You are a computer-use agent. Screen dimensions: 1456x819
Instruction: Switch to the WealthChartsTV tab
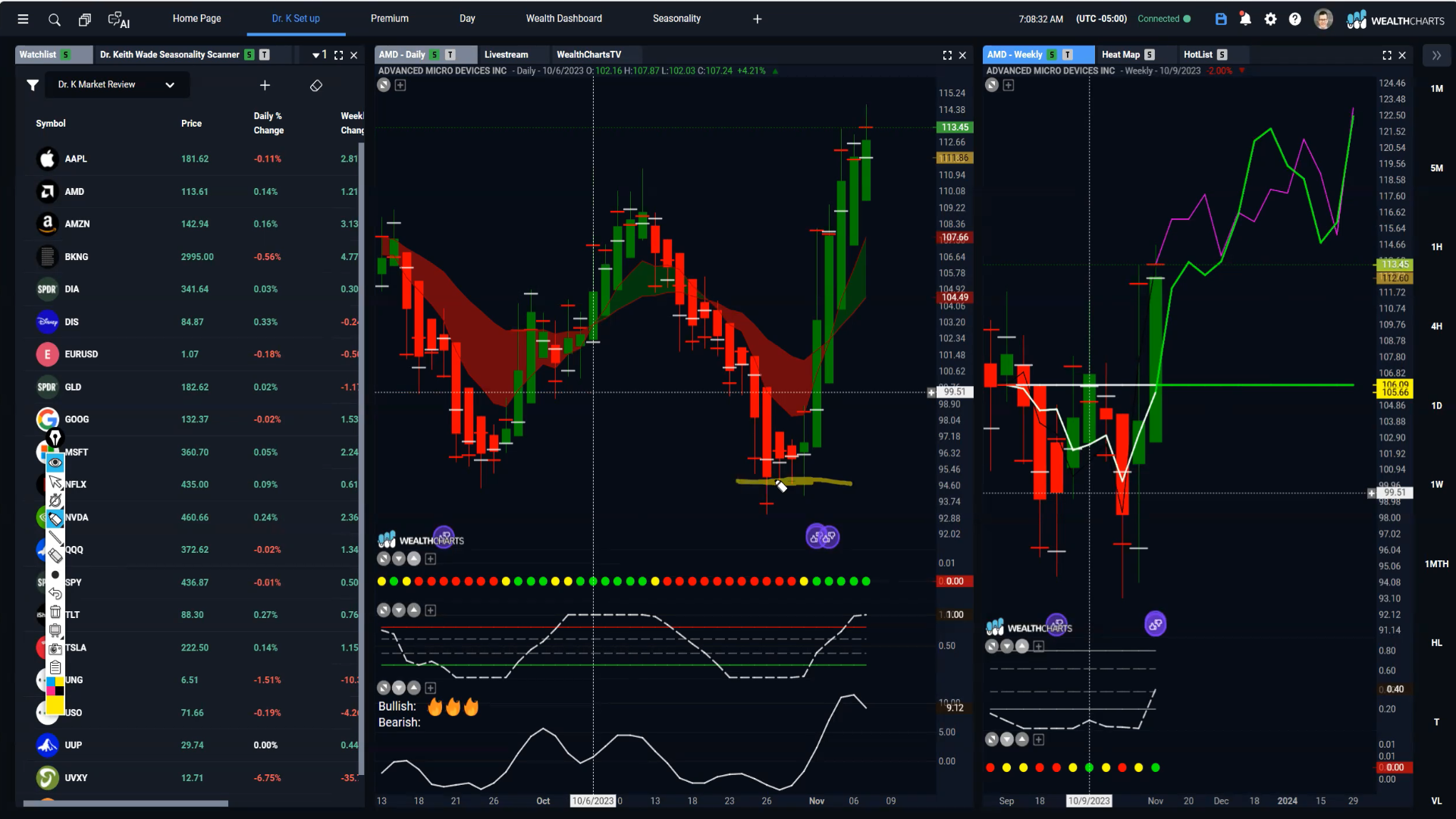[589, 55]
